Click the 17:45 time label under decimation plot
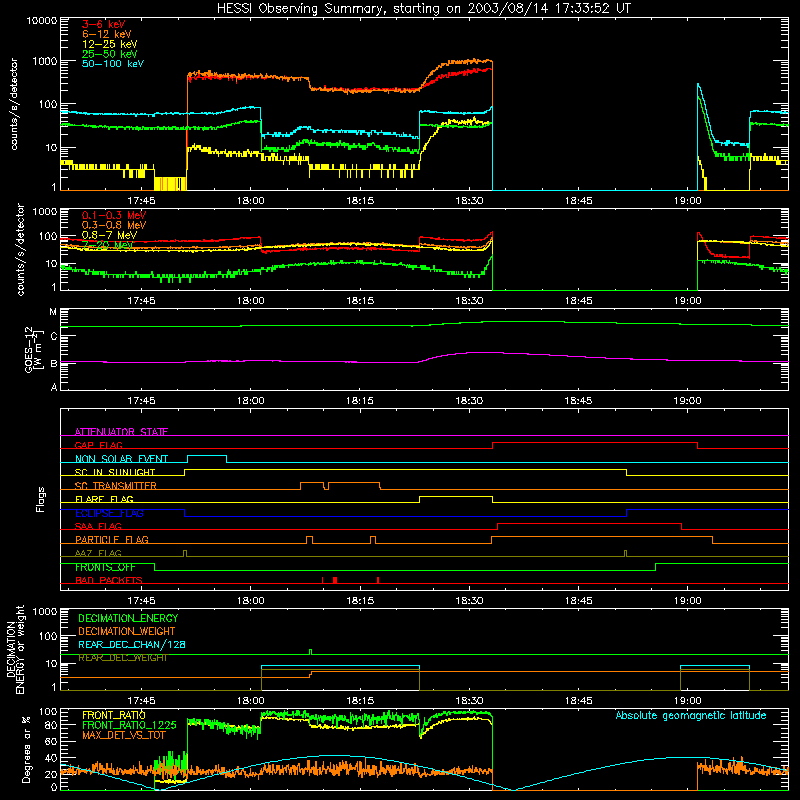Image resolution: width=800 pixels, height=800 pixels. pyautogui.click(x=141, y=701)
